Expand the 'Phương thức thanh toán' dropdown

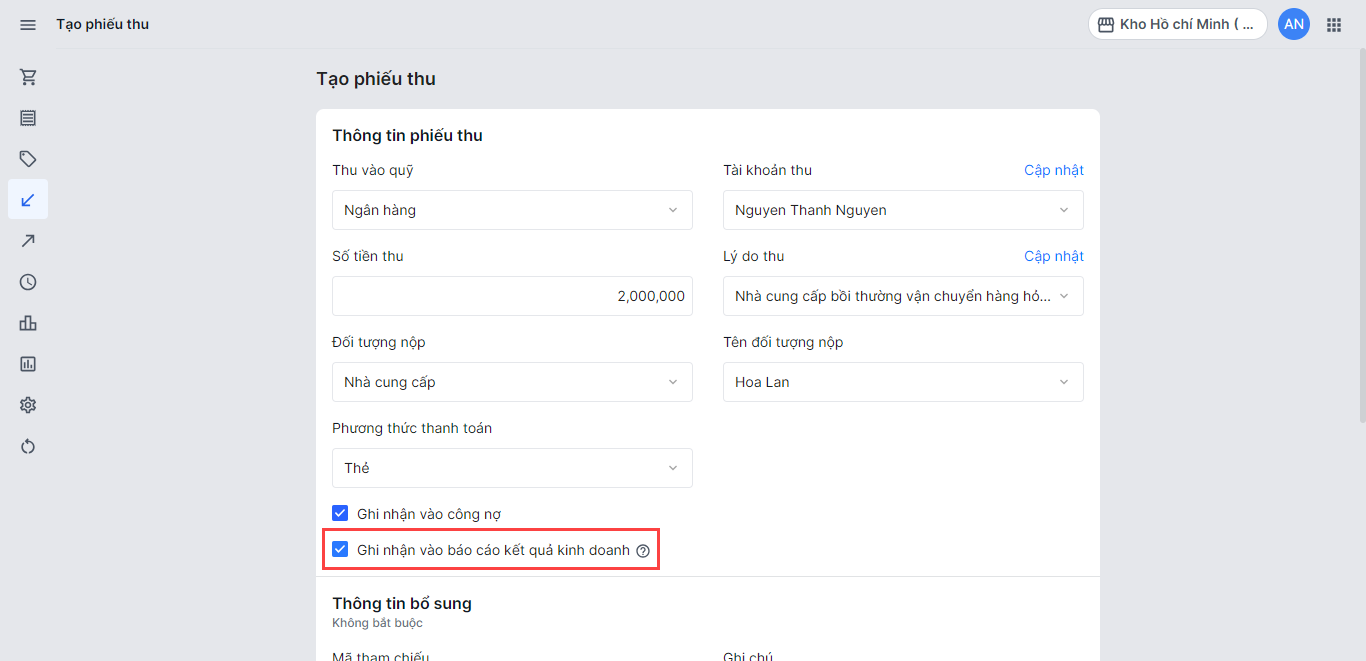click(x=512, y=468)
